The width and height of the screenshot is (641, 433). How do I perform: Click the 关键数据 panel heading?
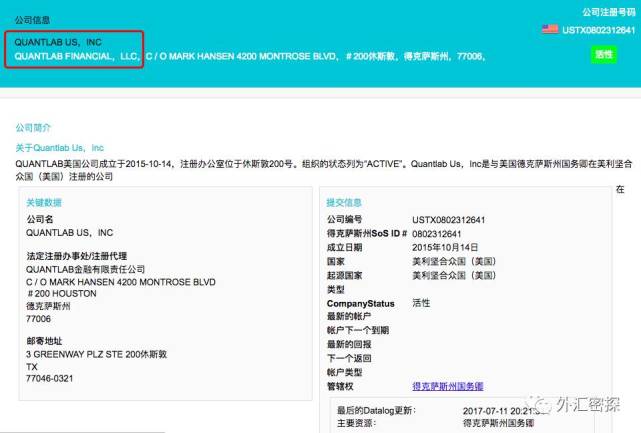[x=44, y=202]
